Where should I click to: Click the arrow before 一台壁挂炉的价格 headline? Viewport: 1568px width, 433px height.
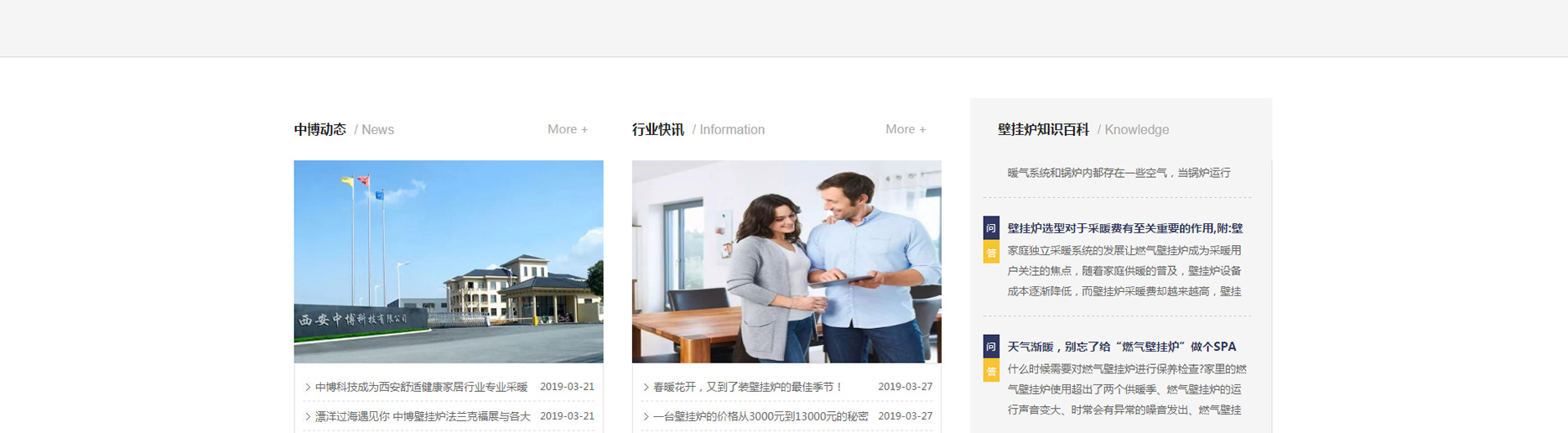[x=646, y=416]
